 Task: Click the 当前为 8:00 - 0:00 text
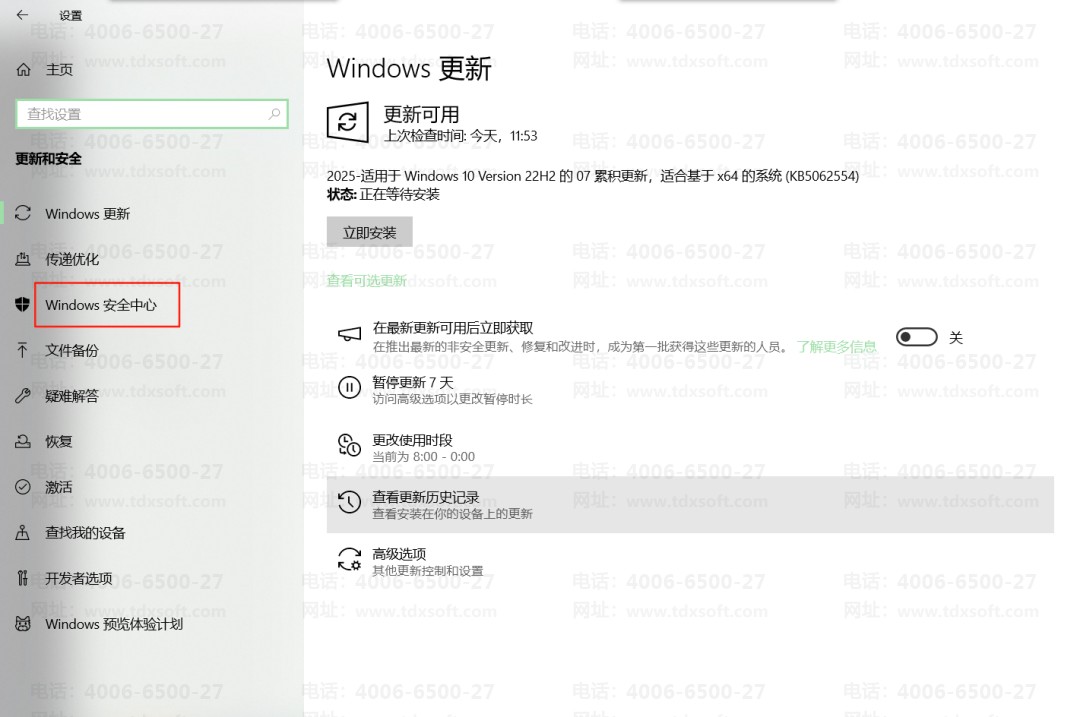click(424, 457)
